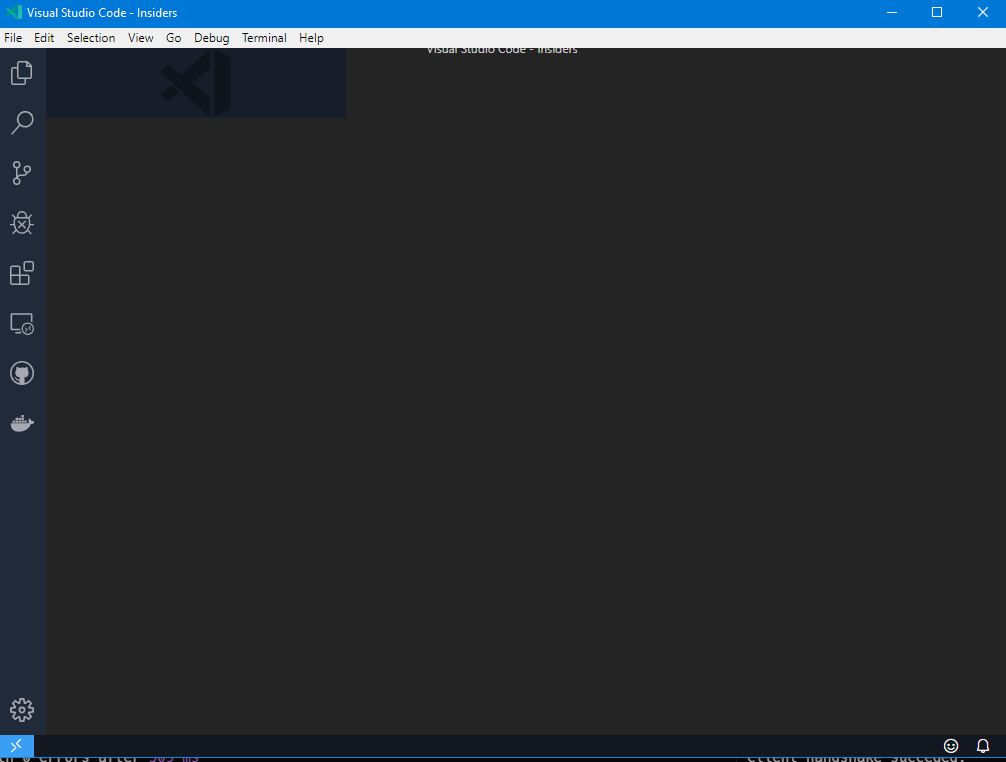1006x762 pixels.
Task: Minimize the VS Code Insiders window
Action: (x=892, y=12)
